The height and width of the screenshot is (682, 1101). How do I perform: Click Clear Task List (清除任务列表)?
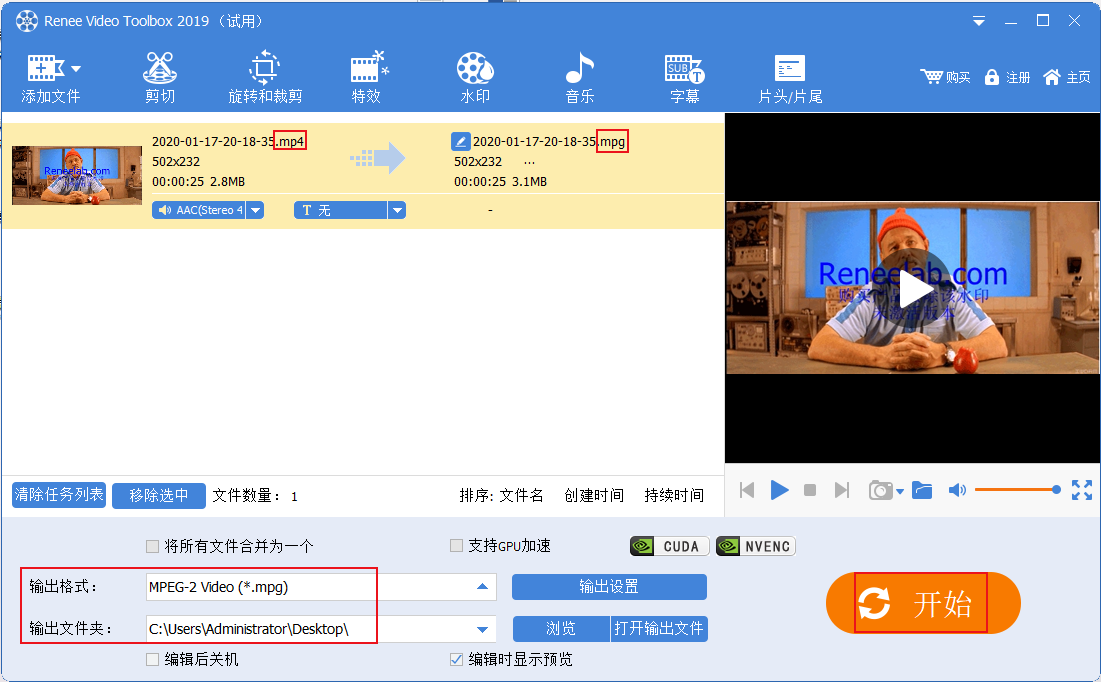pos(59,495)
